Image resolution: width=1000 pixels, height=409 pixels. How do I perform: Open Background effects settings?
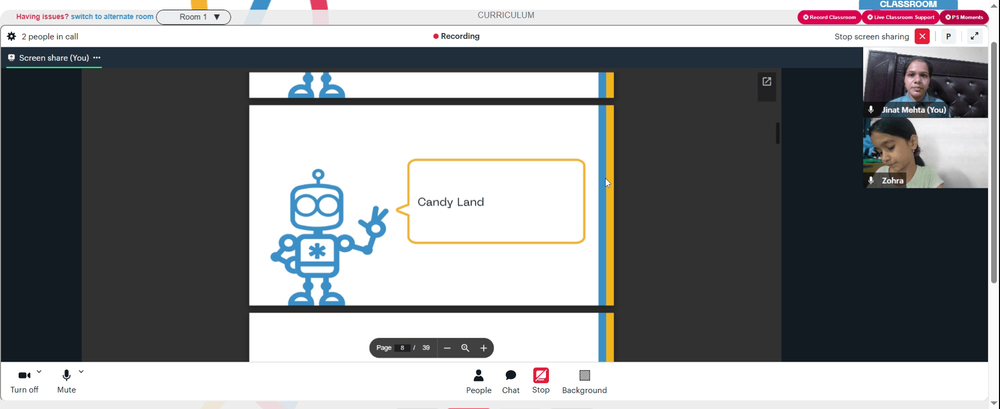(584, 382)
